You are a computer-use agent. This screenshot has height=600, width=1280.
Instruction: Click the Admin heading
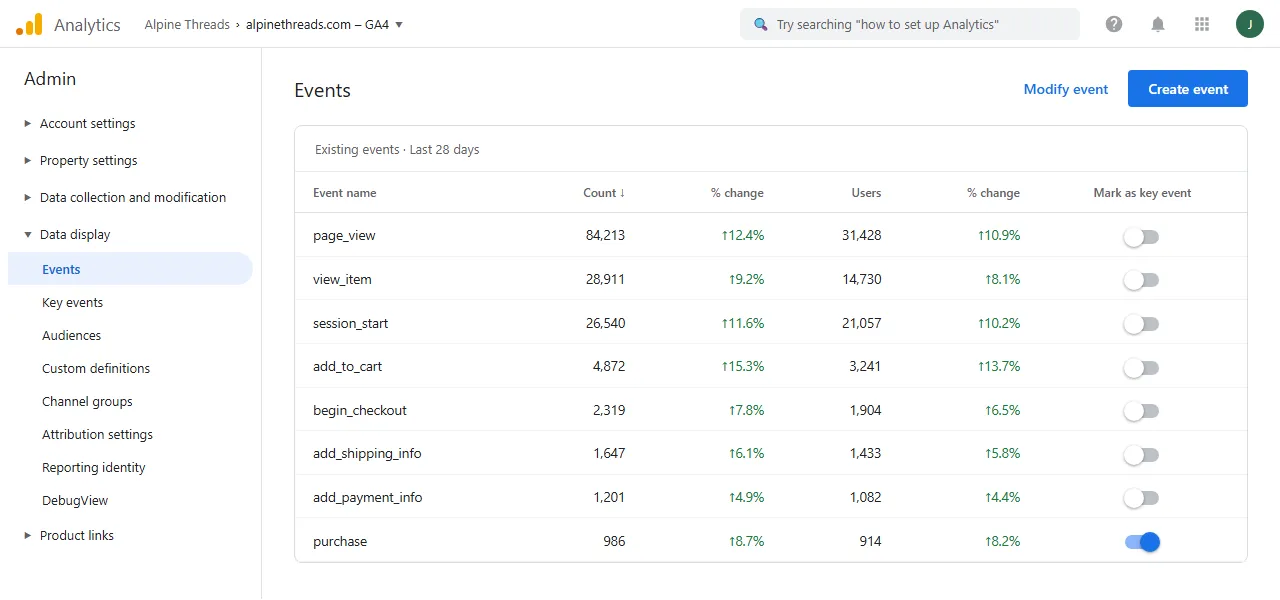point(50,79)
